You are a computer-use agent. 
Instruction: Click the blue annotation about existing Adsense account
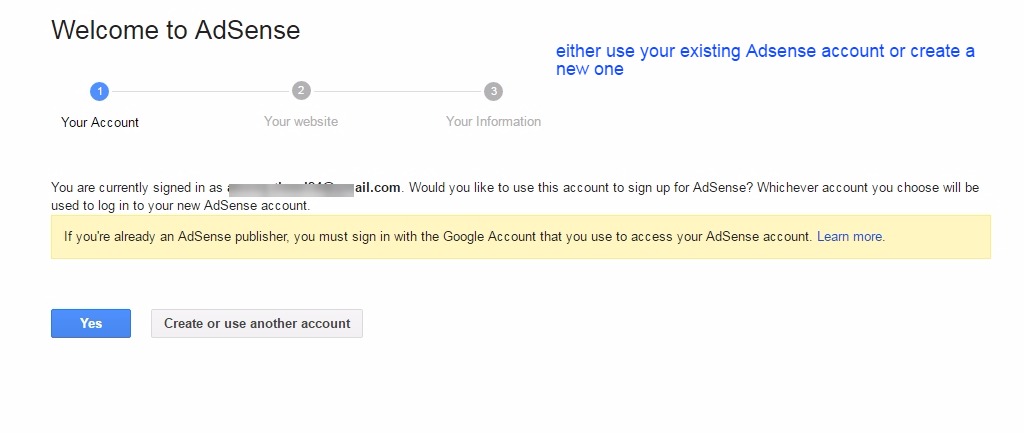(765, 51)
